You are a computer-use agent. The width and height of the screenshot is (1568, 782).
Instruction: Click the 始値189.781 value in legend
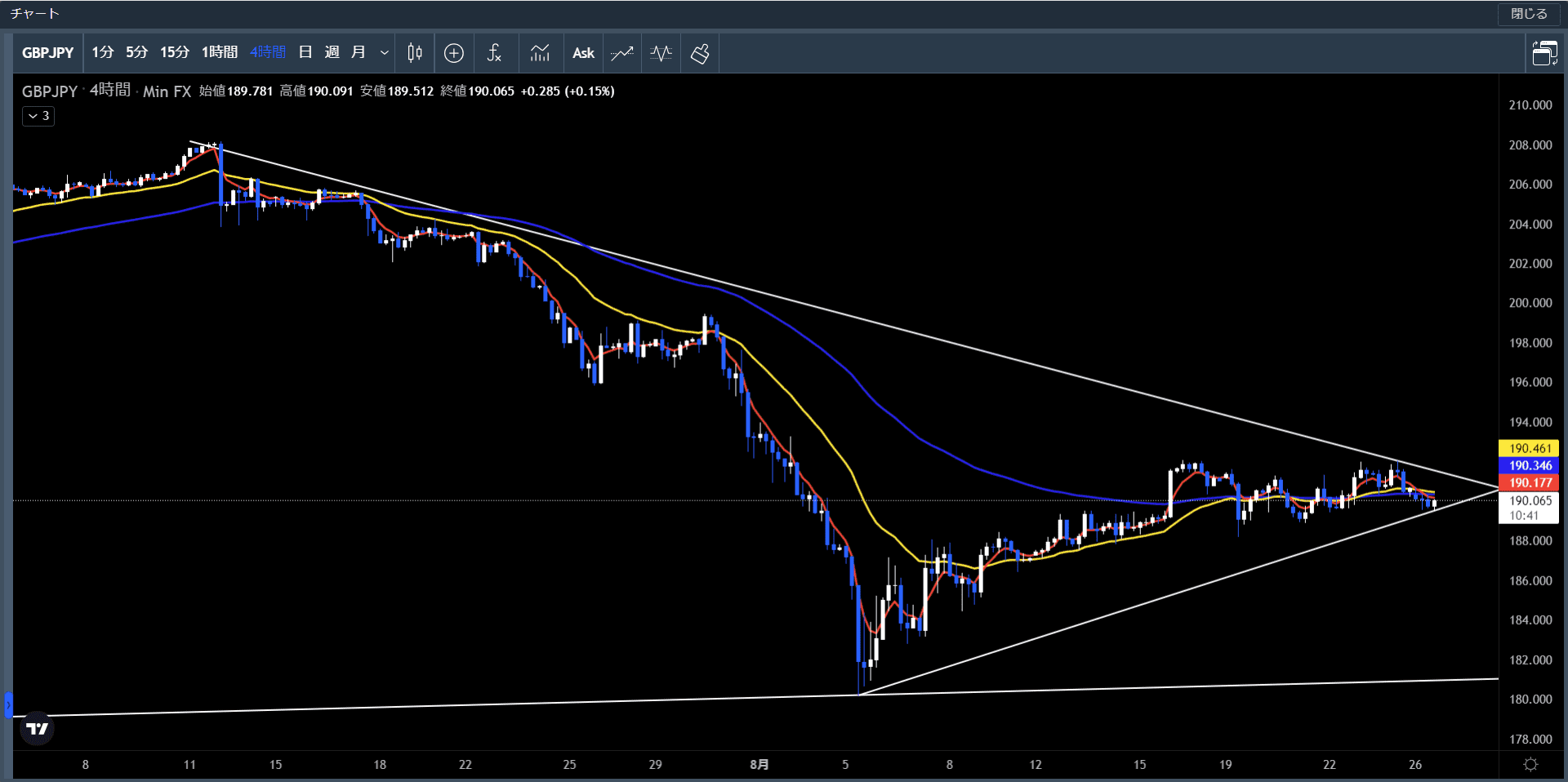236,91
